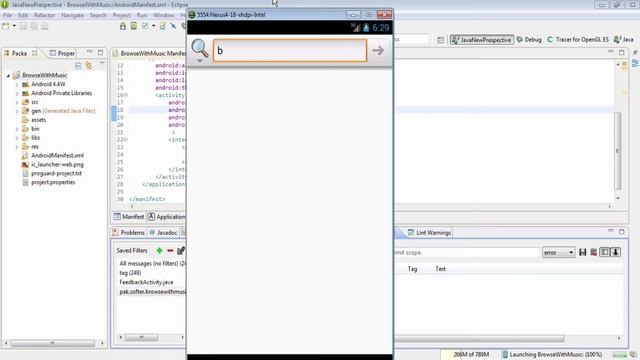Open the Project menu
640x360 pixels.
pyautogui.click(x=122, y=15)
